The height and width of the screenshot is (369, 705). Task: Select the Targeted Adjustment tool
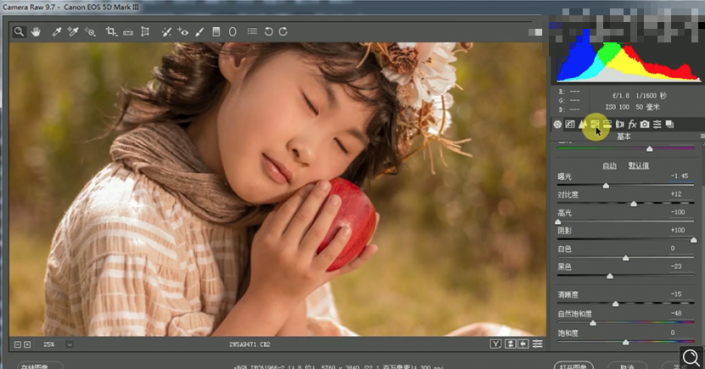(x=90, y=32)
